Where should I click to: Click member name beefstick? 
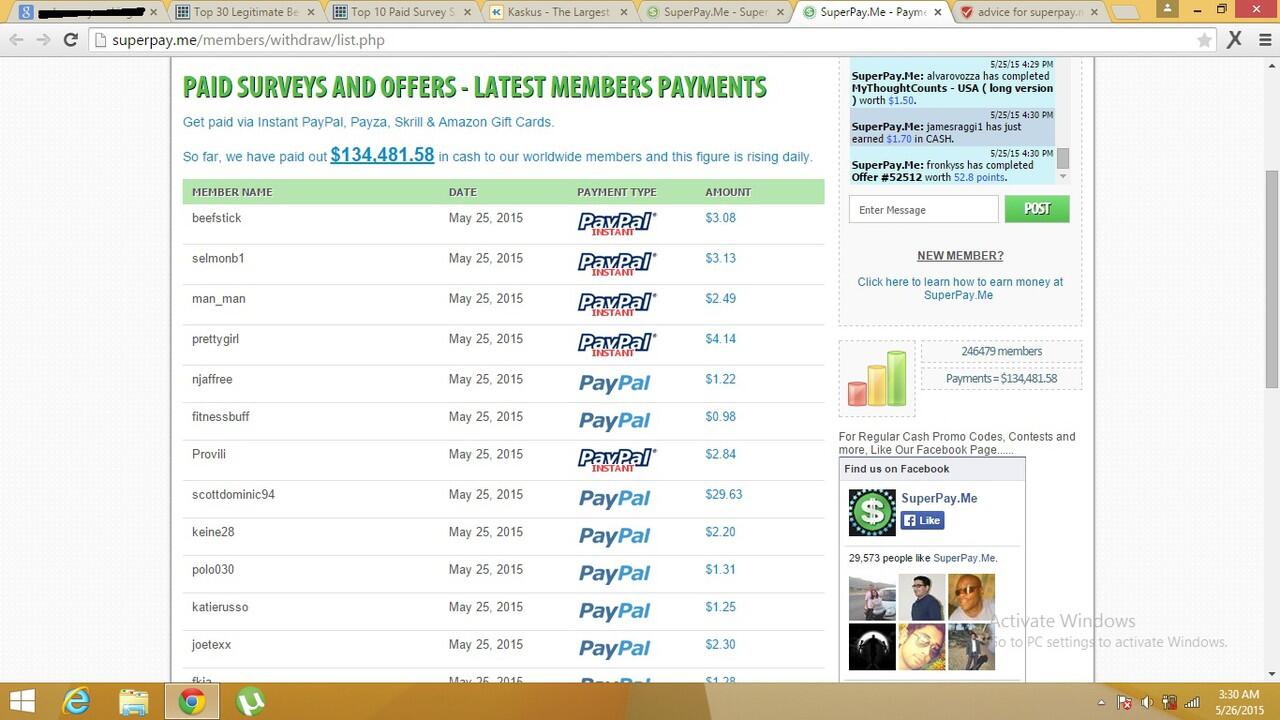click(216, 218)
